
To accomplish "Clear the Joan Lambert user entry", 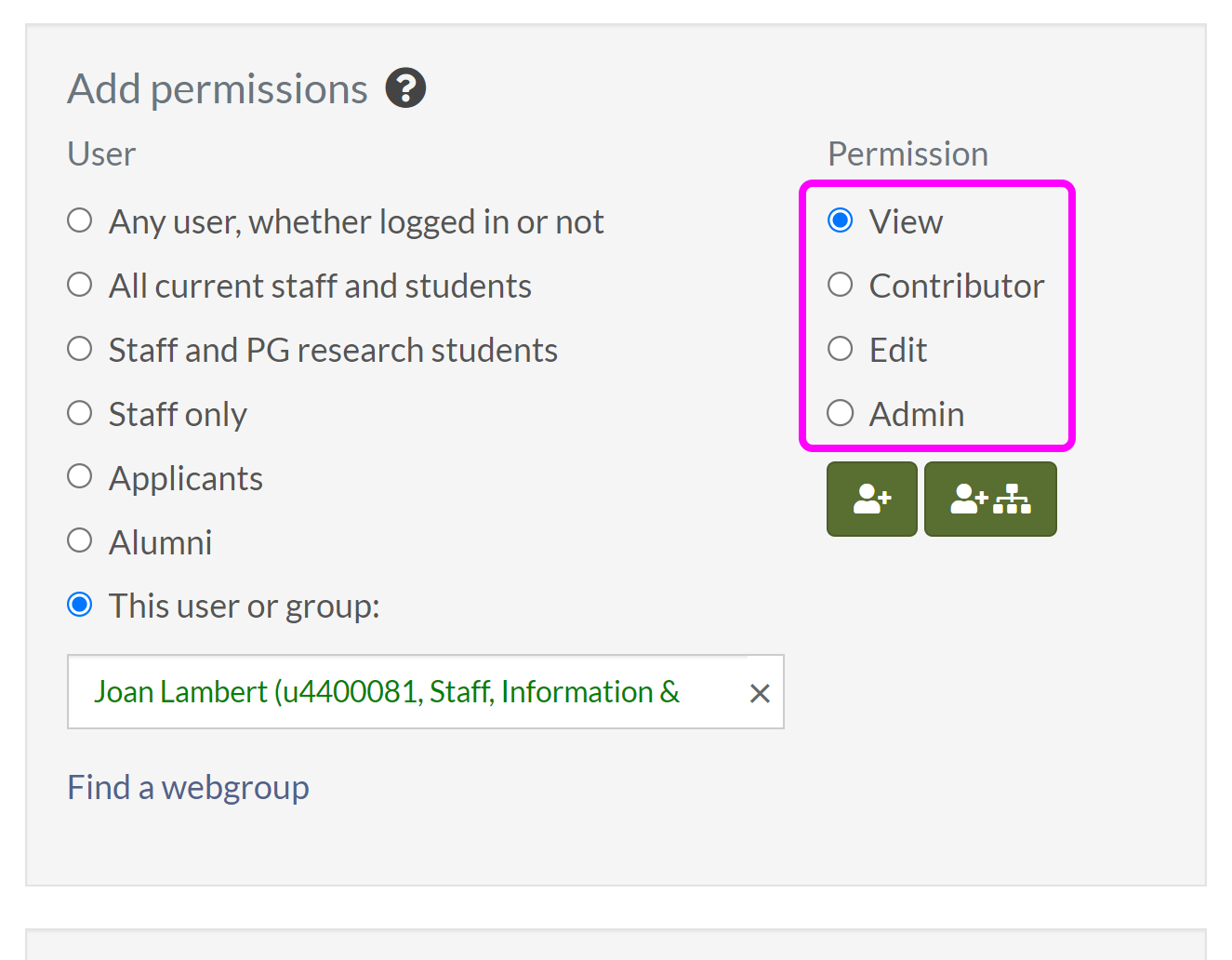I will point(760,693).
